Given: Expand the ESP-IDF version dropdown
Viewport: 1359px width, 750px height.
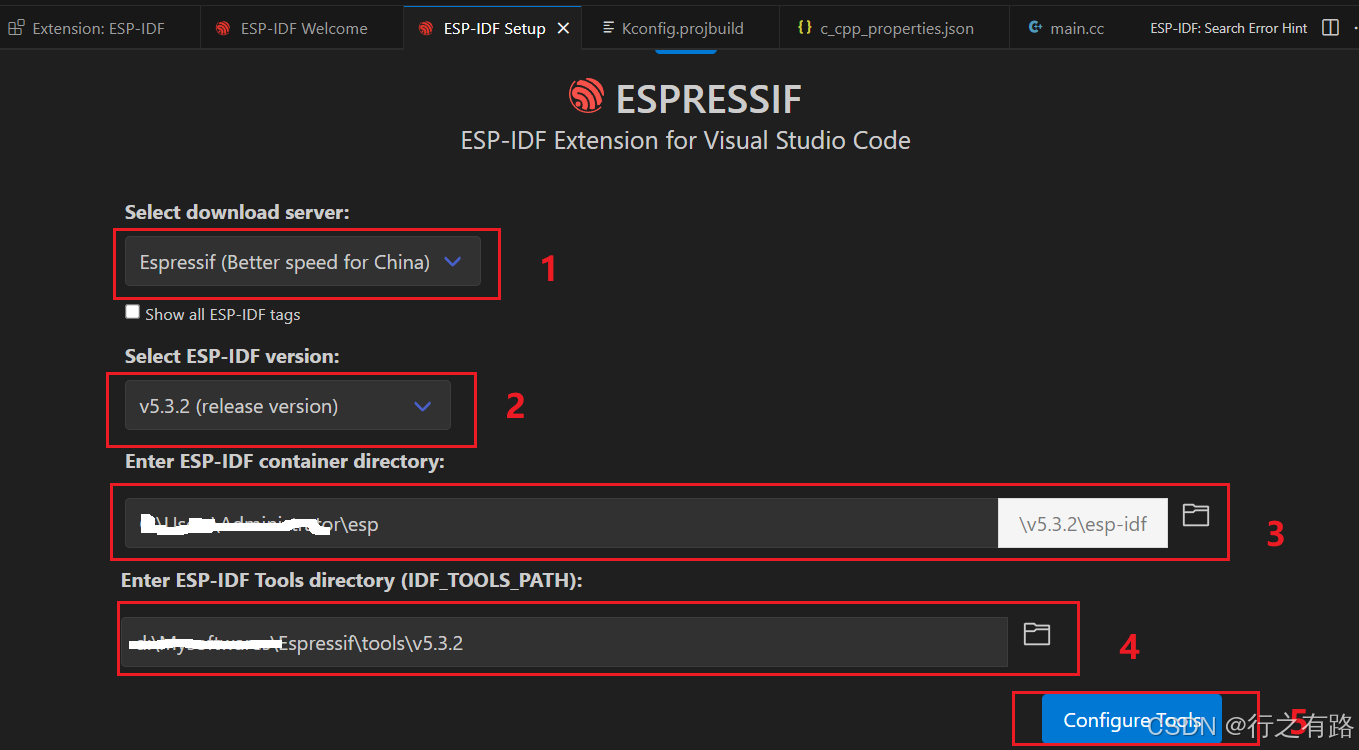Looking at the screenshot, I should click(289, 405).
